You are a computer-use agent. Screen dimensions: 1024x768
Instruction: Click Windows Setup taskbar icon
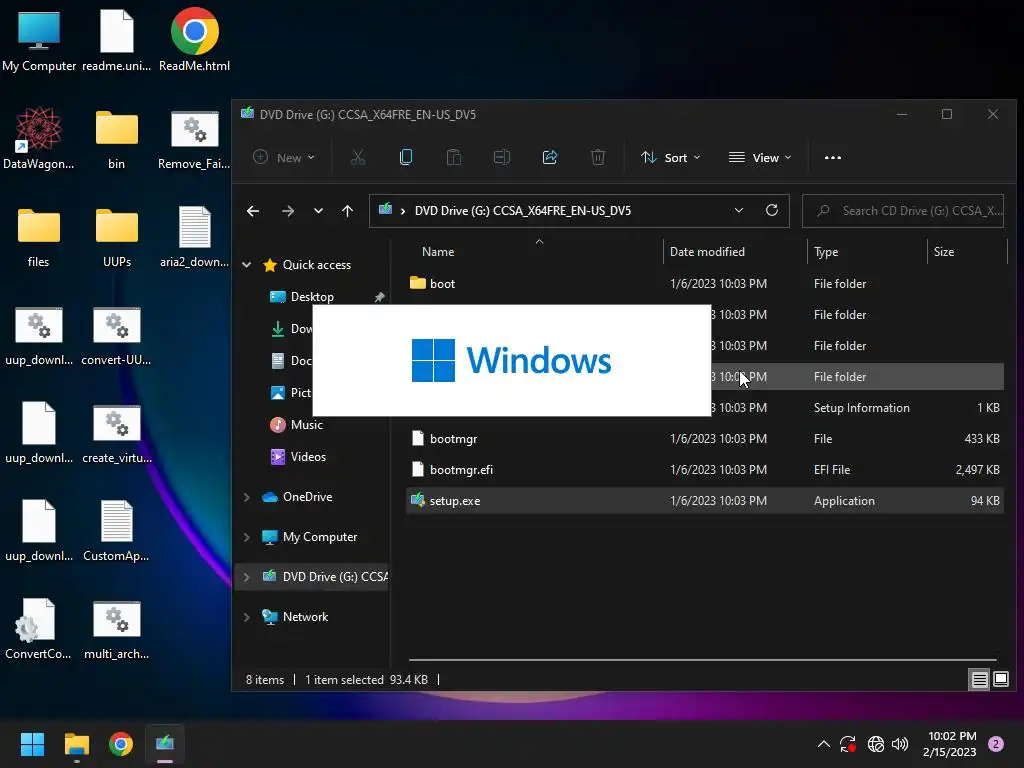point(165,744)
